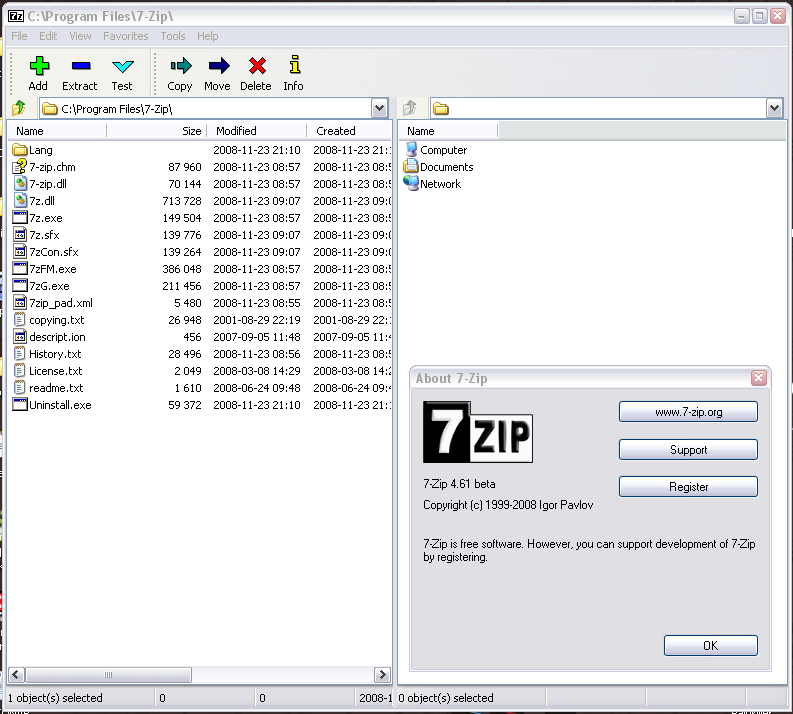Select License.txt in file list
Screen dimensions: 793x714
tap(55, 371)
